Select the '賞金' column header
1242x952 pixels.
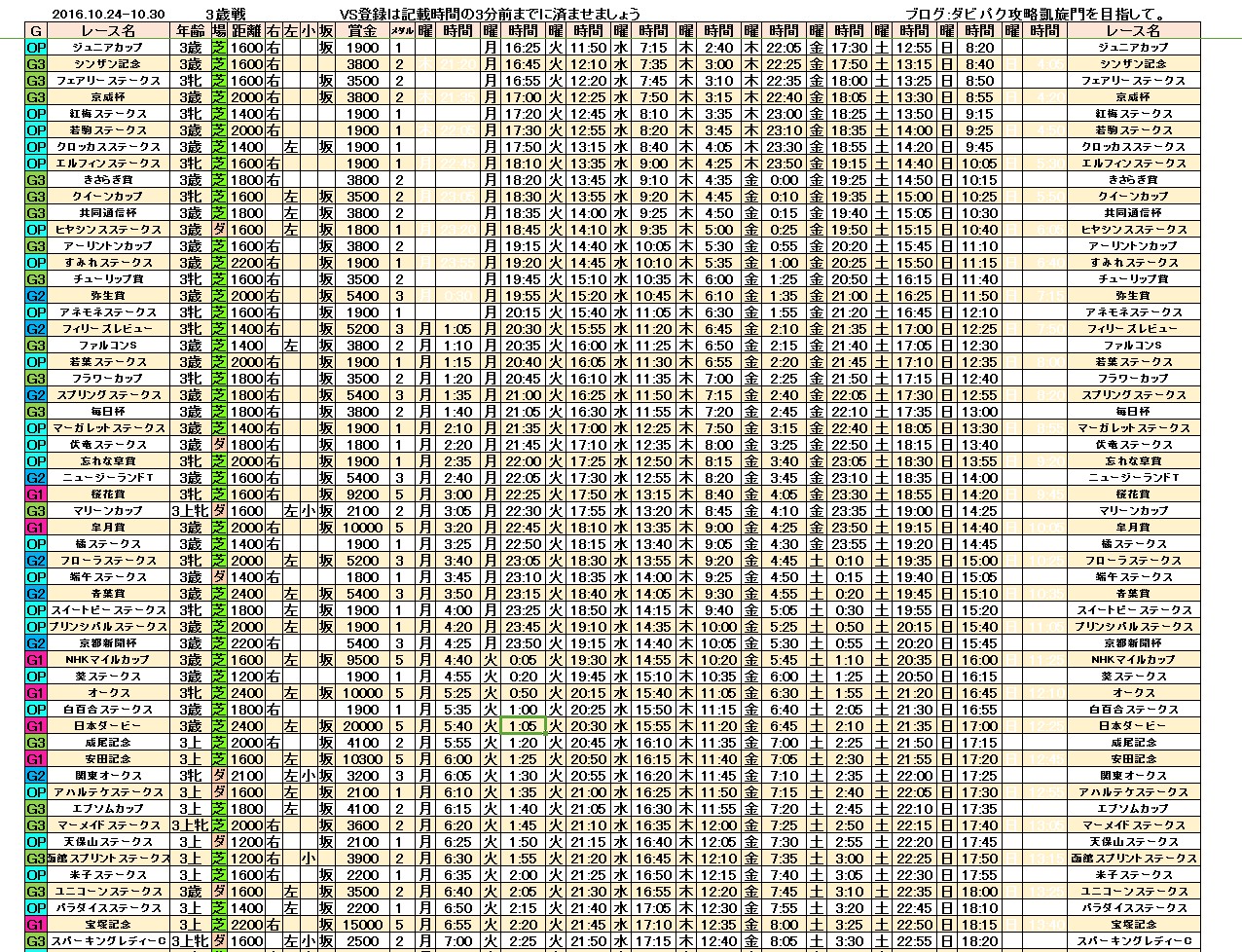coord(362,31)
